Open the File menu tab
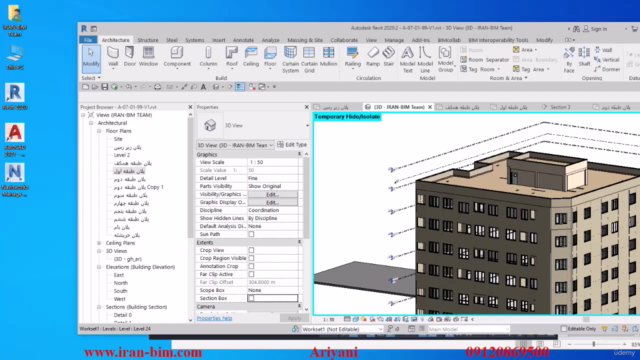 [x=88, y=40]
